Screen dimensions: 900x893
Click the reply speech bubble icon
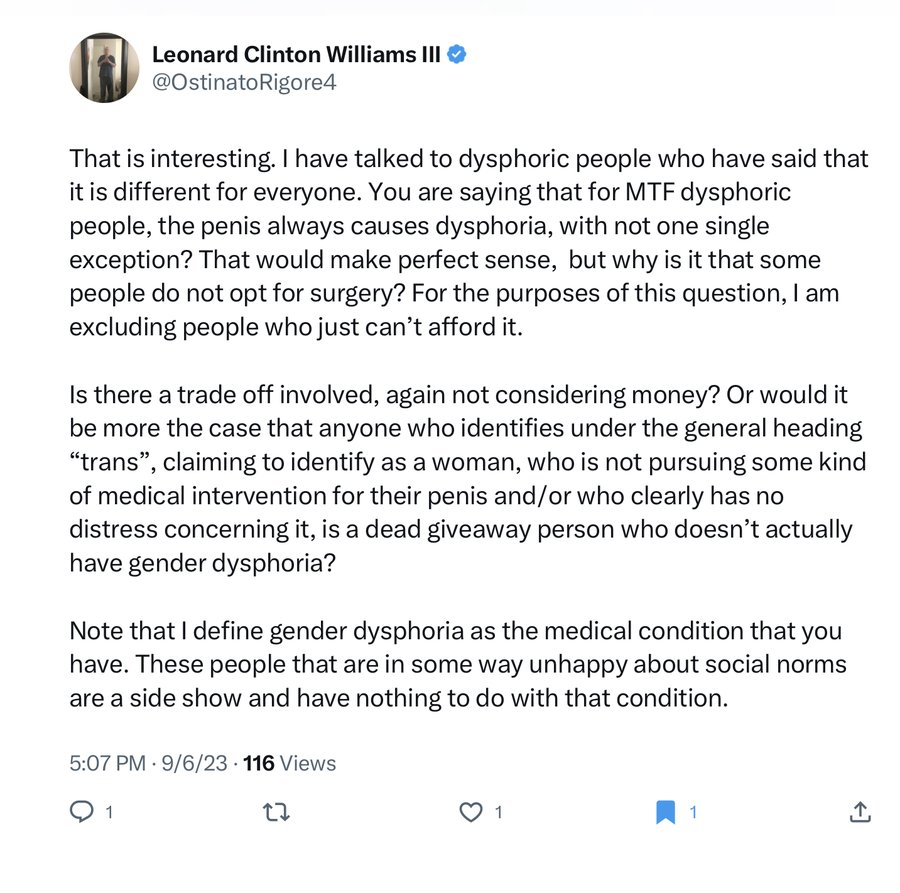click(x=82, y=812)
